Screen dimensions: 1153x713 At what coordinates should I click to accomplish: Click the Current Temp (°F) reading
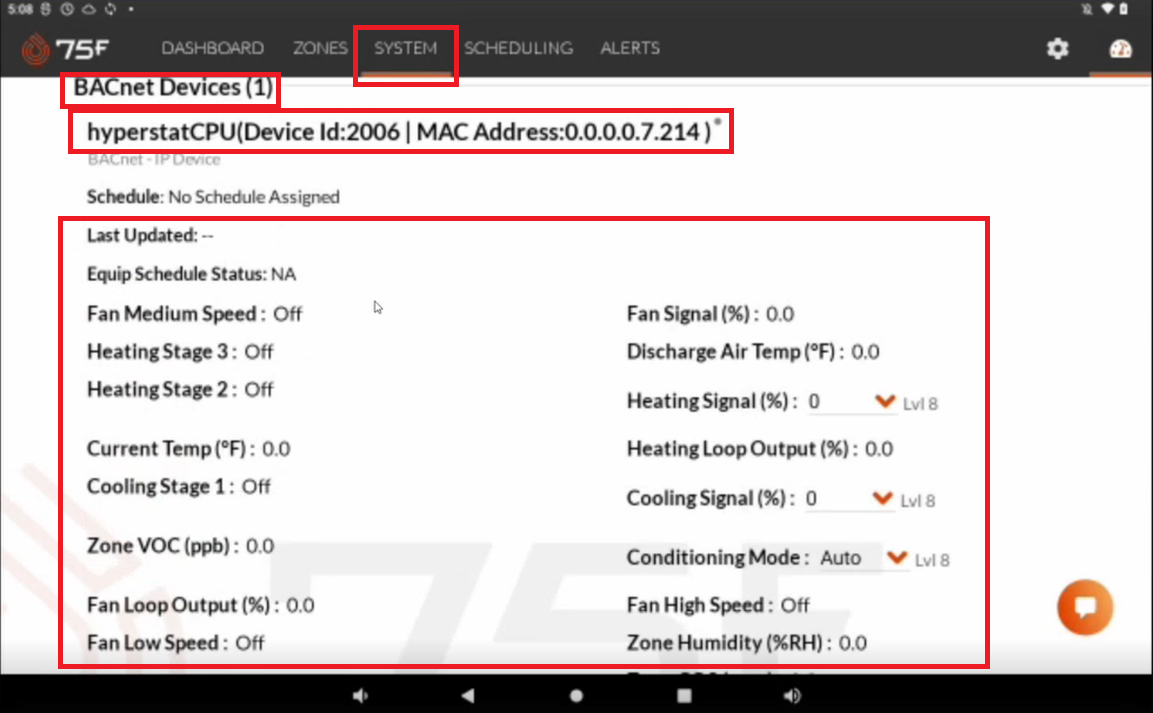pos(188,449)
